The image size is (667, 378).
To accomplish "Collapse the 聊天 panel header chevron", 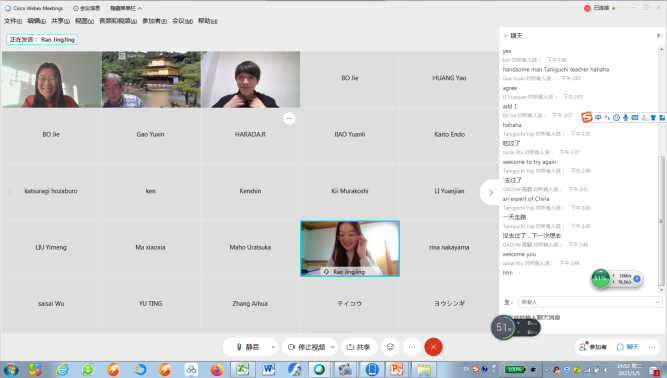I will tap(505, 36).
